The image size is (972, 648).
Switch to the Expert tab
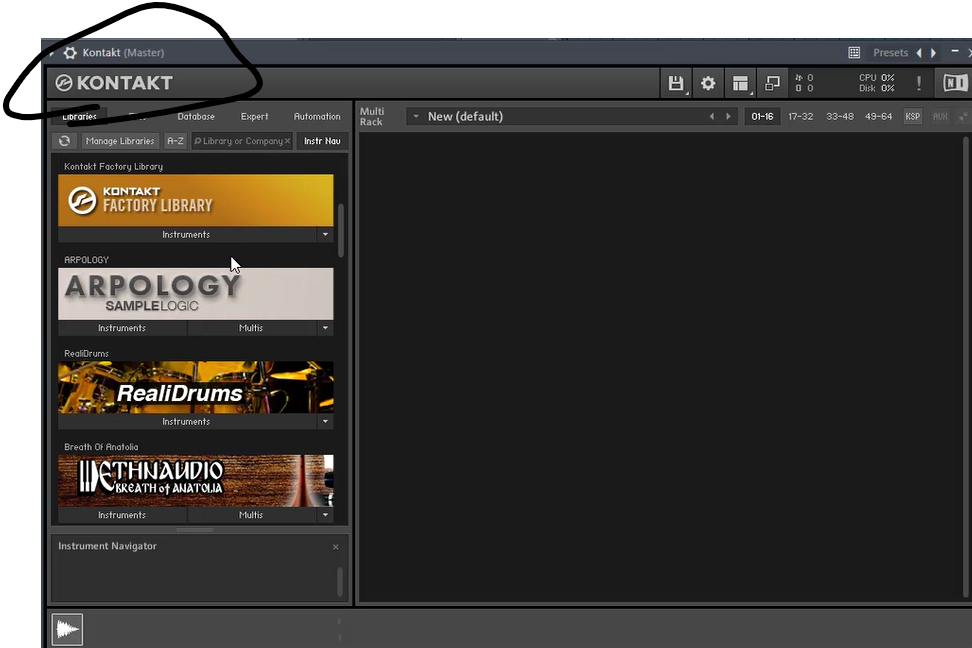pos(255,116)
